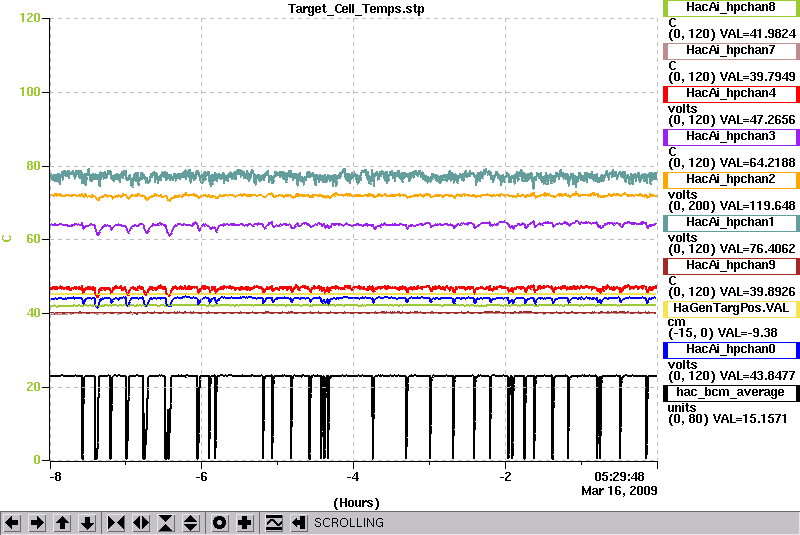Click the pan left arrow button
This screenshot has width=800, height=535.
[x=12, y=523]
